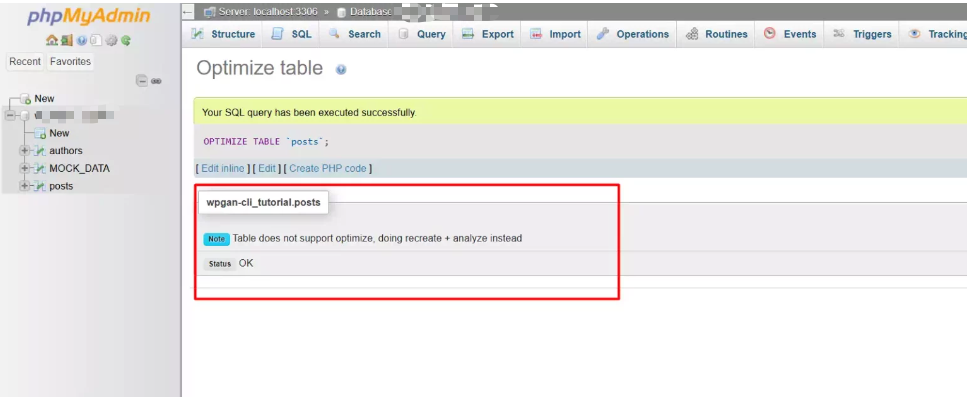Open help icon beside Optimize table heading

[x=341, y=70]
